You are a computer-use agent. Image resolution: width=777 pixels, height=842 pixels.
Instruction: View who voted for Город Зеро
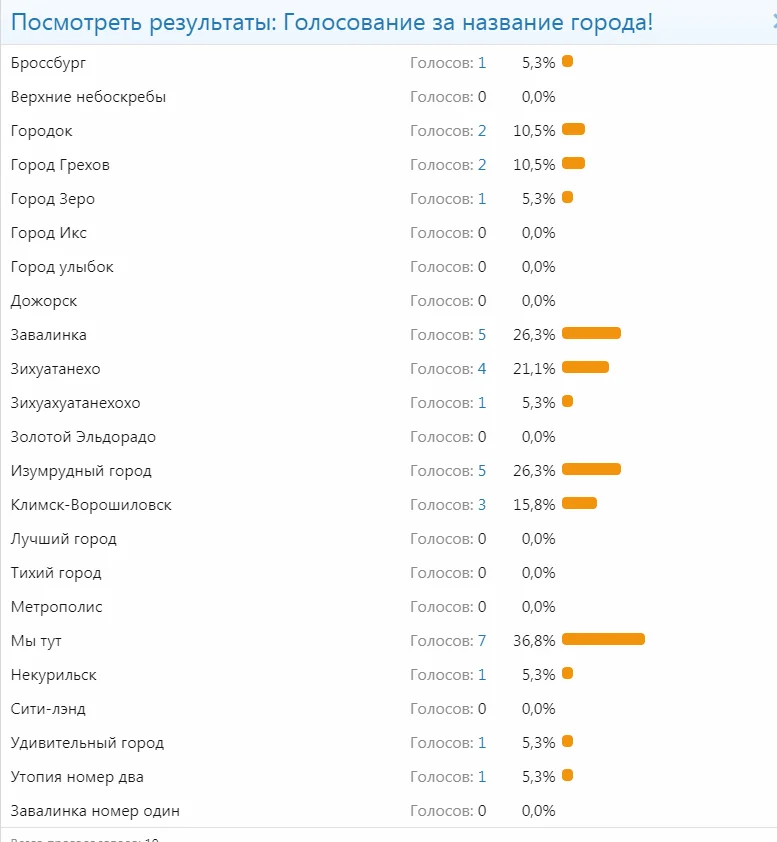[x=481, y=199]
